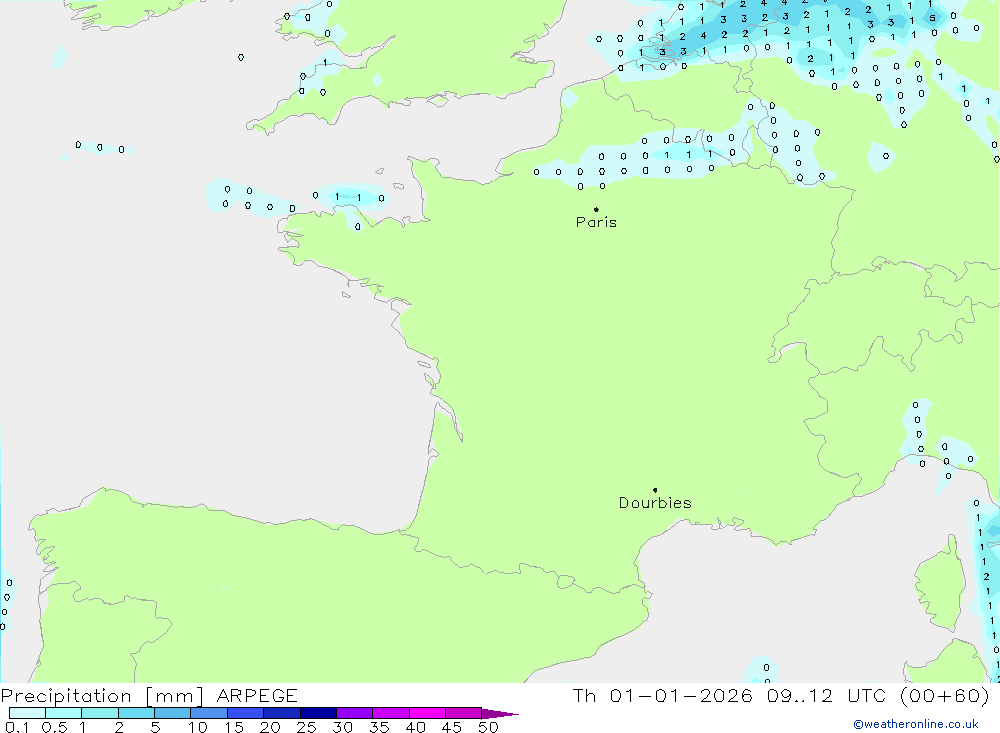Click the Precipitation [mm] title text

(102, 696)
